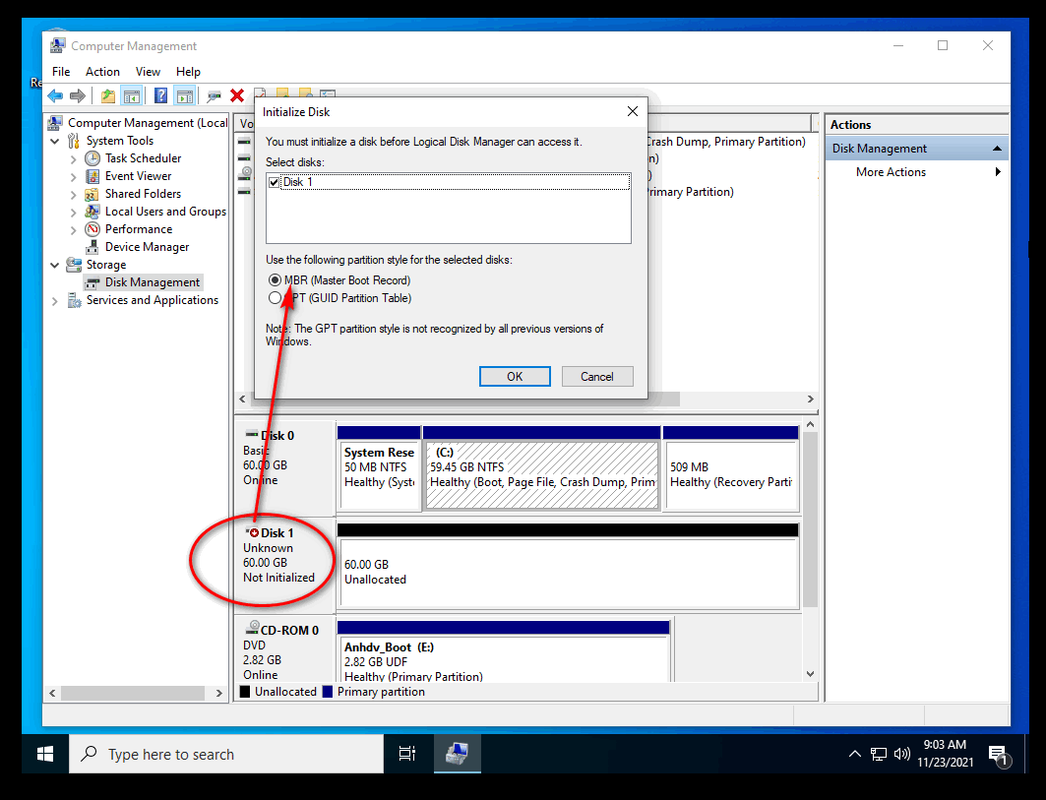
Task: Collapse the Disk Management actions section
Action: point(997,148)
